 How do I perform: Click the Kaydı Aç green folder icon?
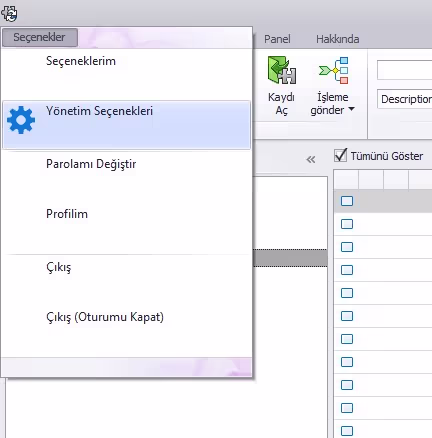click(282, 70)
